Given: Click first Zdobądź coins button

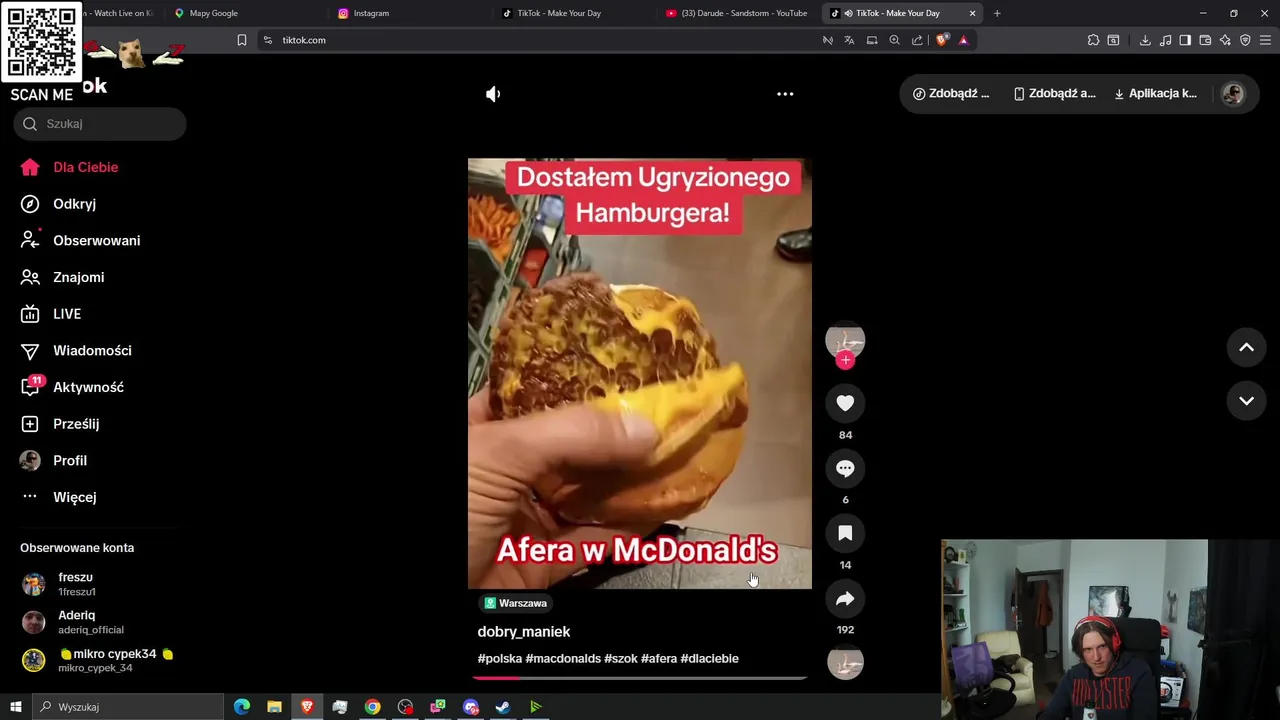Looking at the screenshot, I should click(x=951, y=94).
